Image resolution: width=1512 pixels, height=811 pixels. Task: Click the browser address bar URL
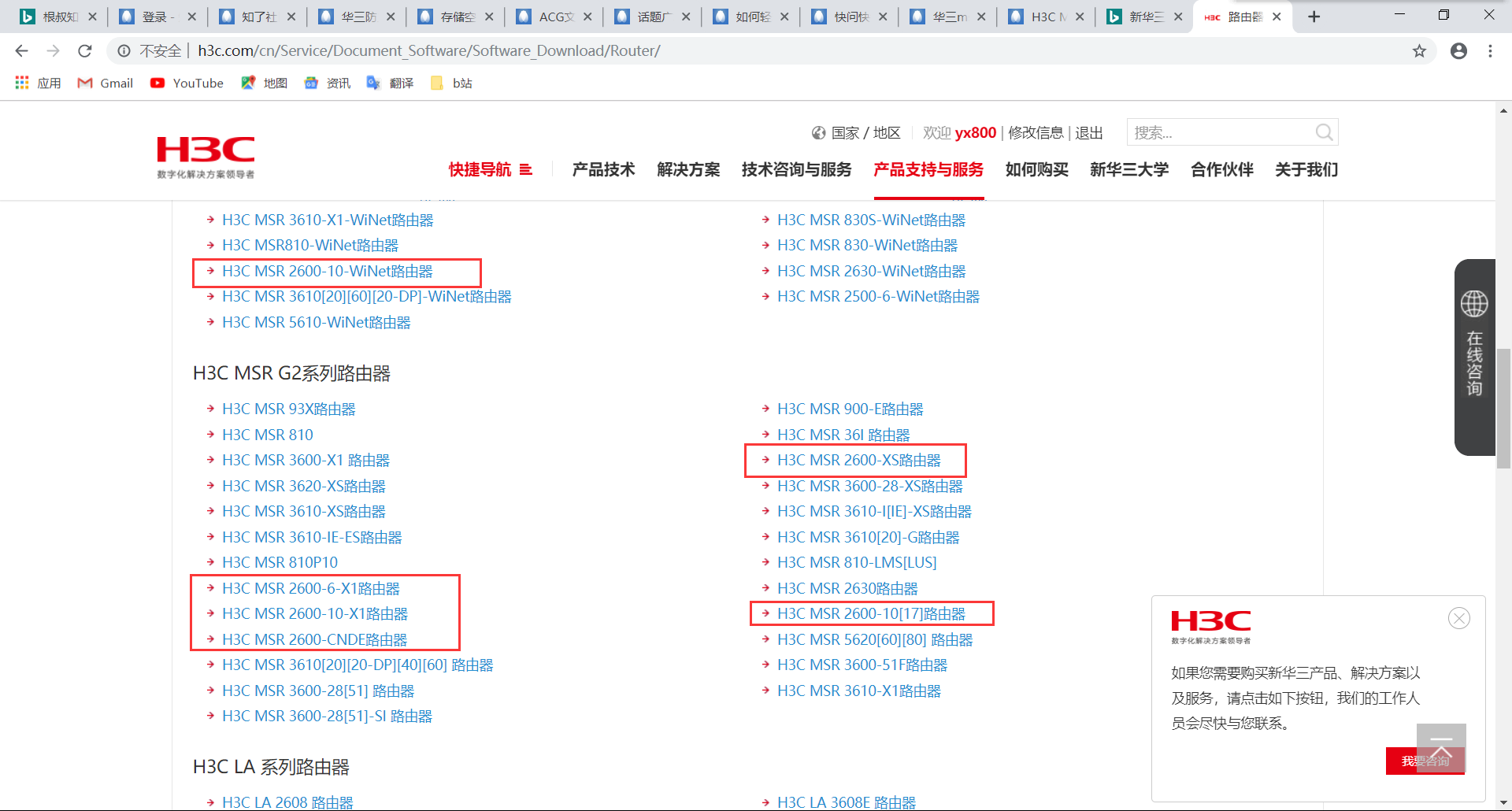429,51
